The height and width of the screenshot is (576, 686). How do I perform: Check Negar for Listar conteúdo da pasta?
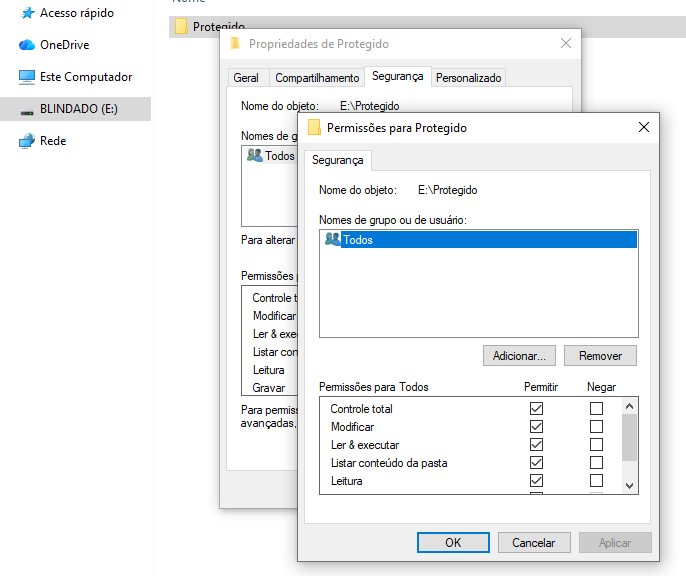coord(597,463)
